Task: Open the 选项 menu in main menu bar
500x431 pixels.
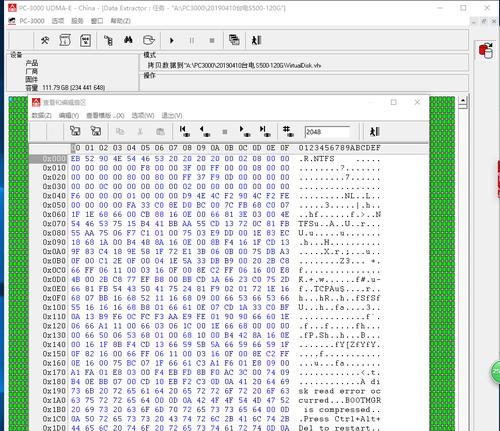Action: (58, 21)
